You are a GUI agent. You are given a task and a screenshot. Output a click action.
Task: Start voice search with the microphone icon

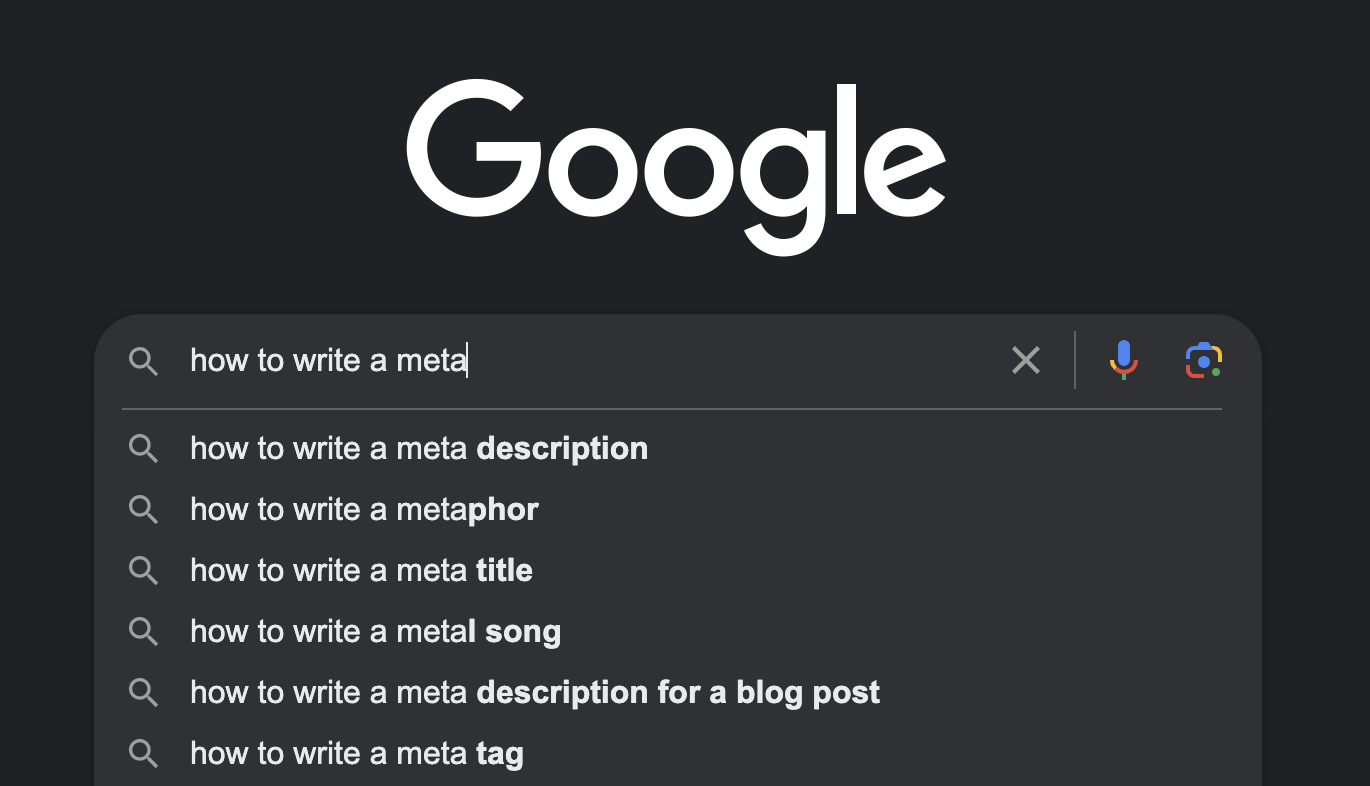tap(1124, 360)
